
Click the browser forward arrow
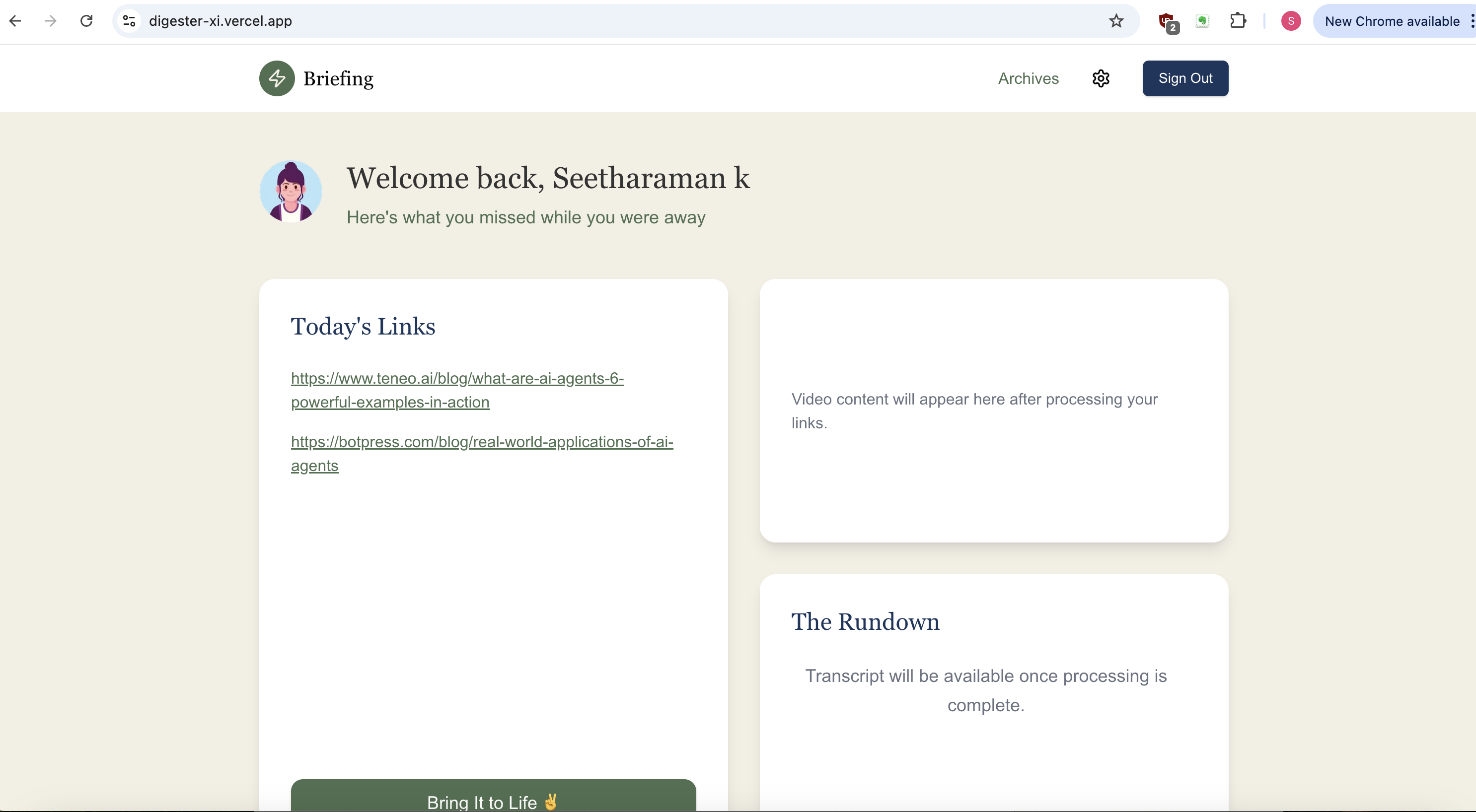[51, 21]
